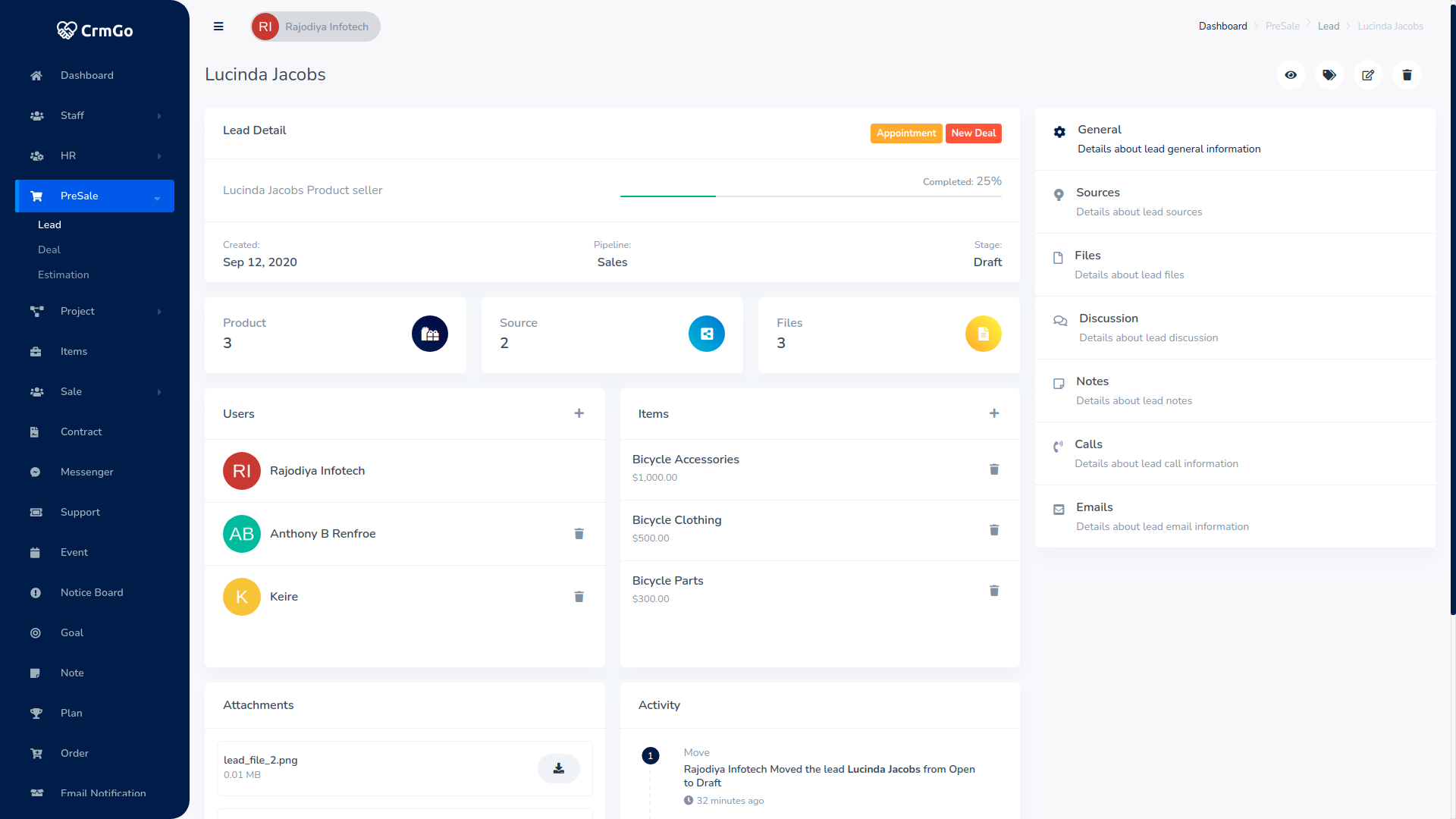Click Dashboard in the breadcrumb
The image size is (1456, 819).
tap(1222, 26)
